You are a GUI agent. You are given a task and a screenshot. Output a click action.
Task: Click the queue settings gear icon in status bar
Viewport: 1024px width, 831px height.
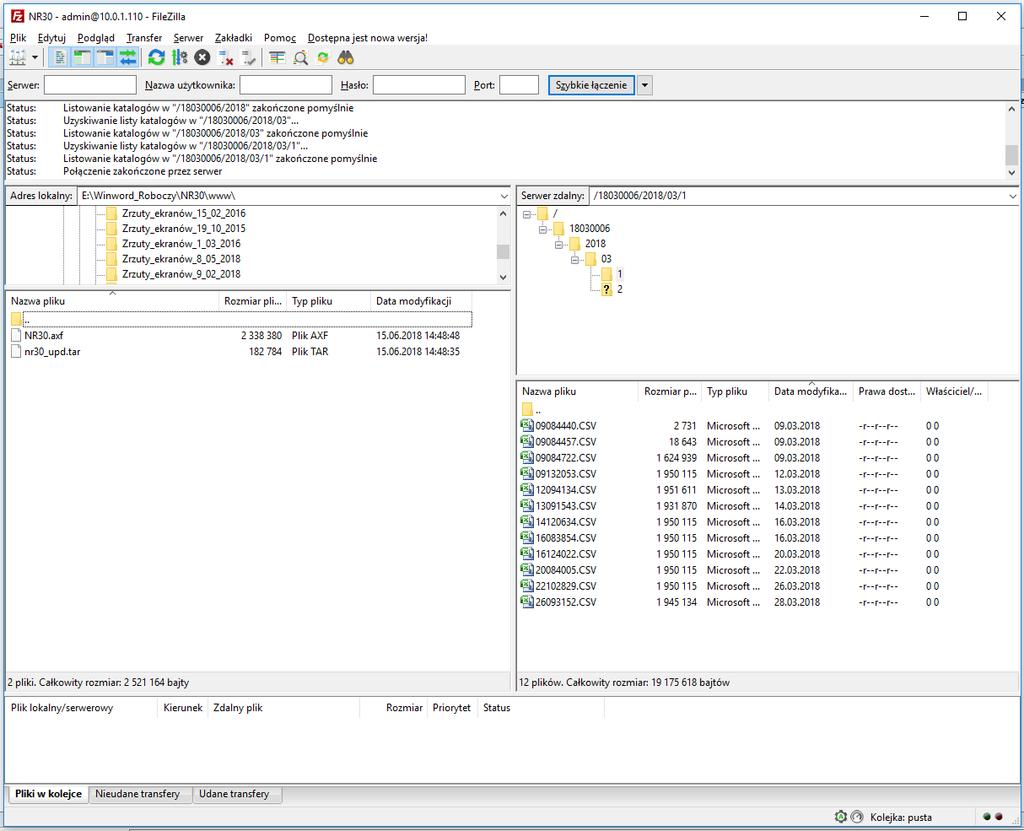tap(840, 817)
